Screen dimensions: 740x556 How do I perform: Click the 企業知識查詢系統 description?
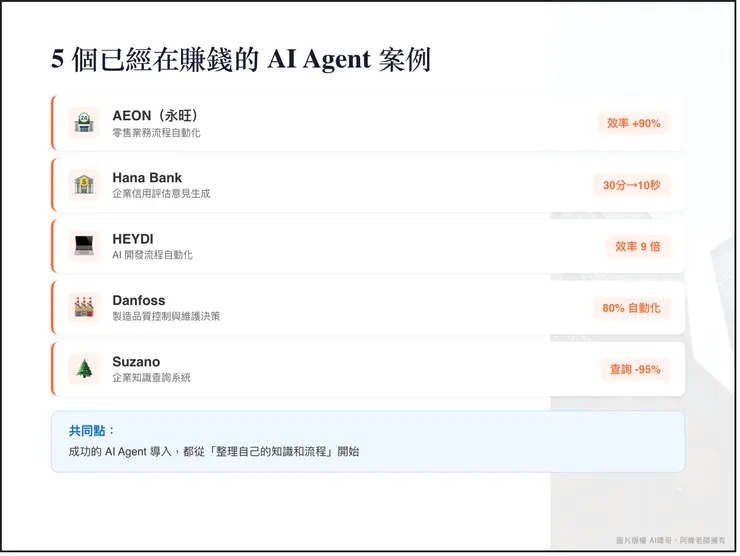(151, 378)
